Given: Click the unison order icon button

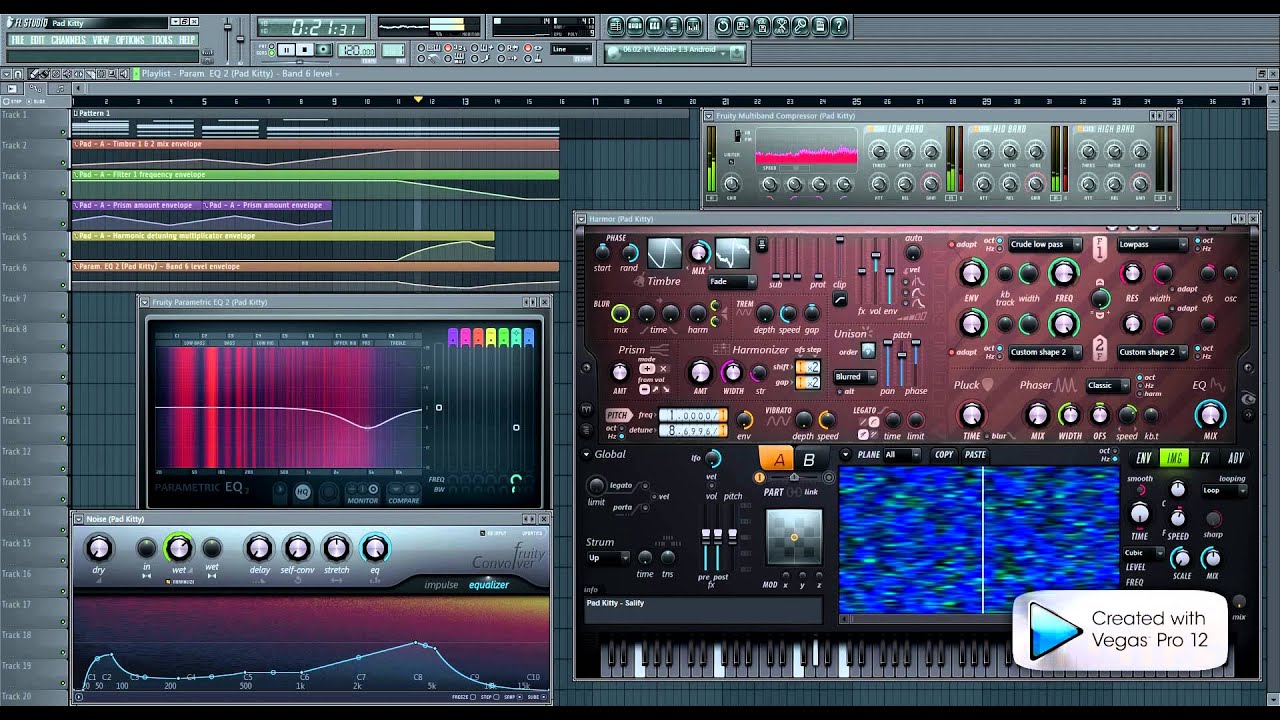Looking at the screenshot, I should (868, 350).
